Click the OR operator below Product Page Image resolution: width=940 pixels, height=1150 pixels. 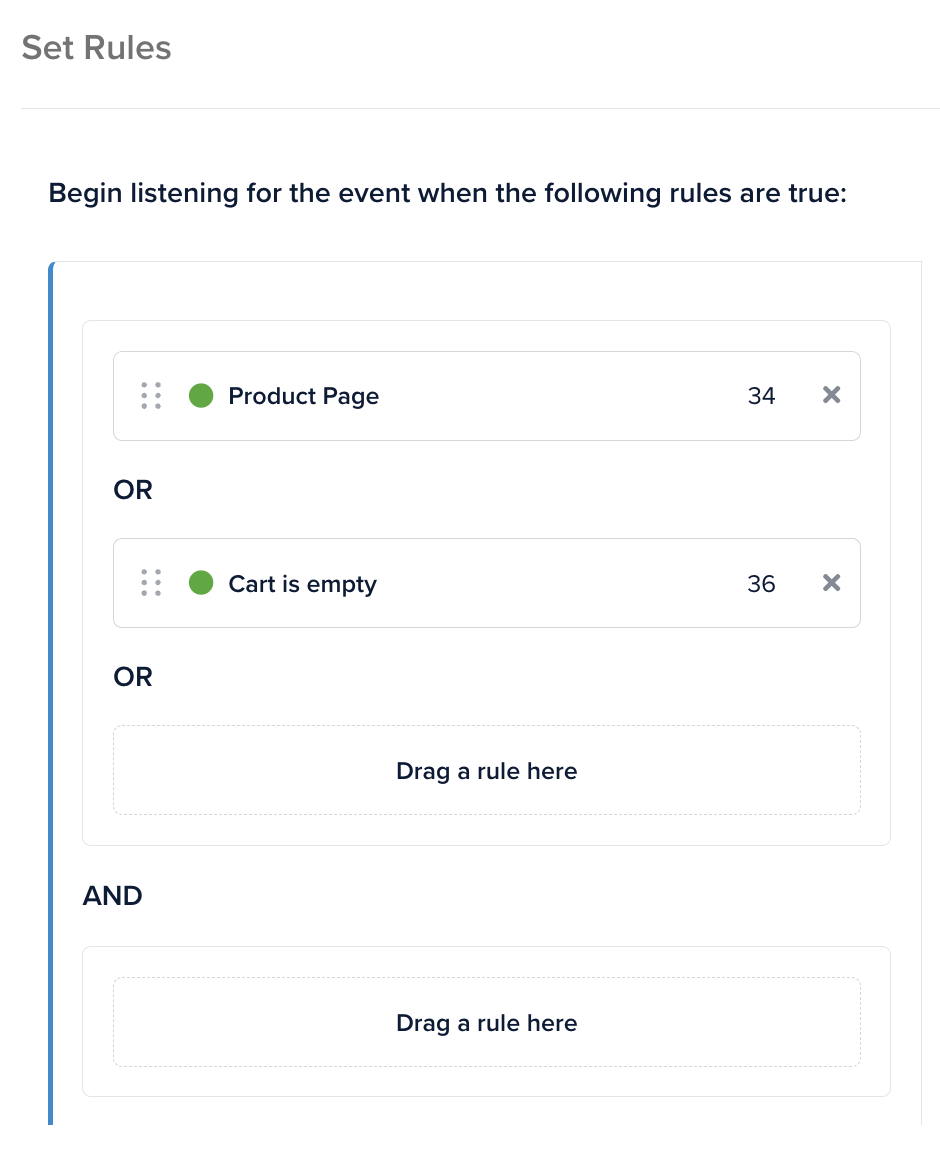click(133, 490)
